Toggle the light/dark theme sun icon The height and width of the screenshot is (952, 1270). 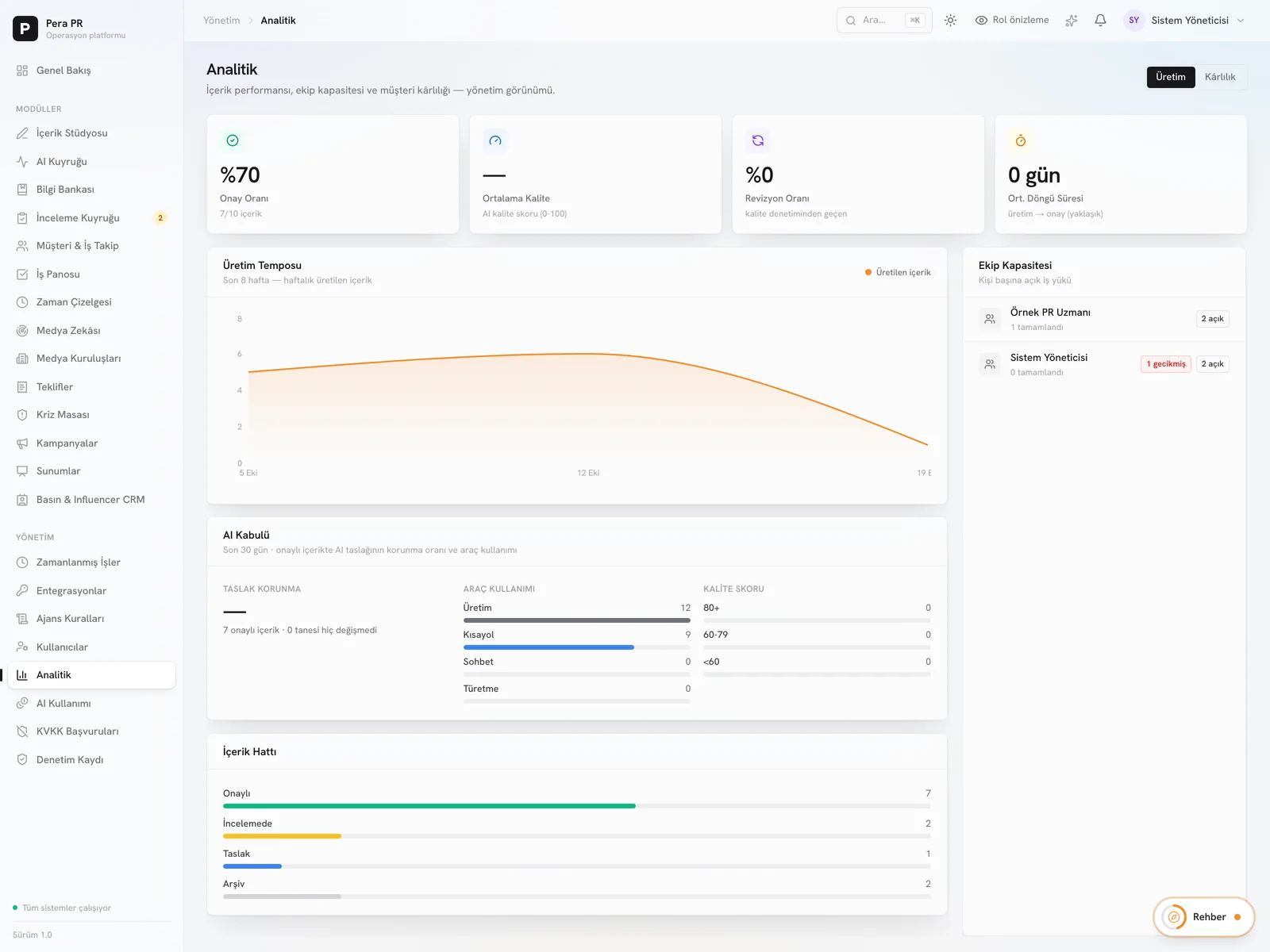pos(950,21)
